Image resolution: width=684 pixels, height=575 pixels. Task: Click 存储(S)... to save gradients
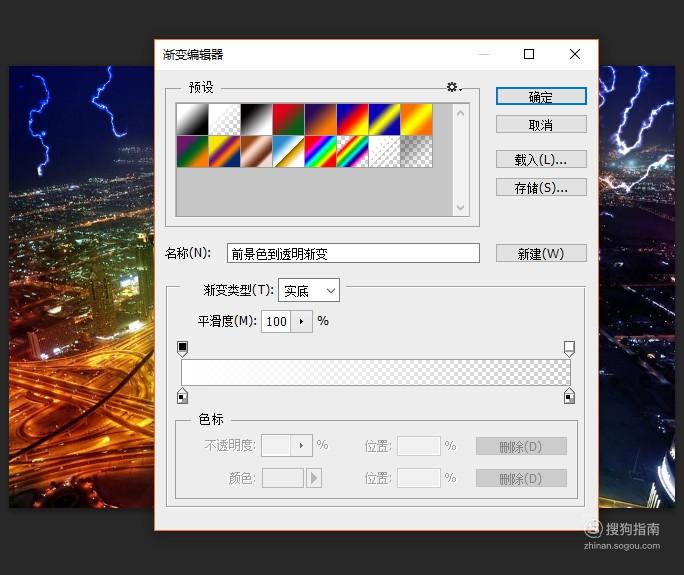541,188
